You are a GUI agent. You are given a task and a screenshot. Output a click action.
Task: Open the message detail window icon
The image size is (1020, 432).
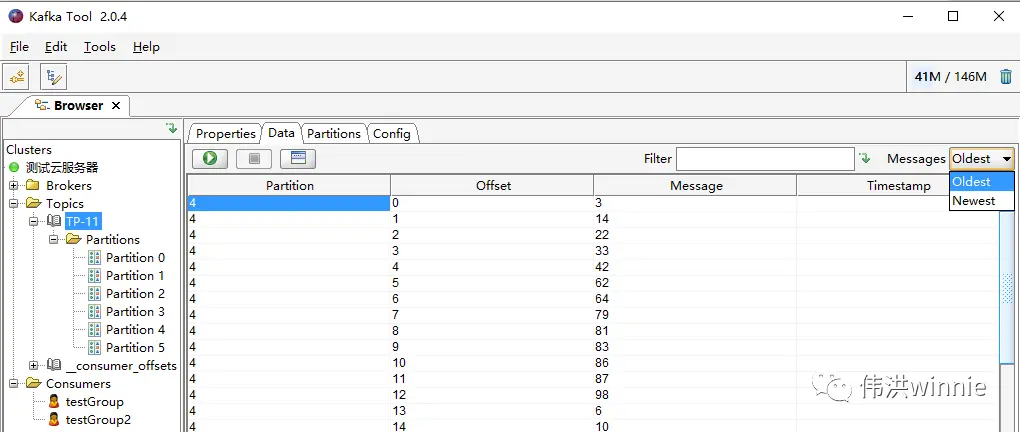(298, 158)
